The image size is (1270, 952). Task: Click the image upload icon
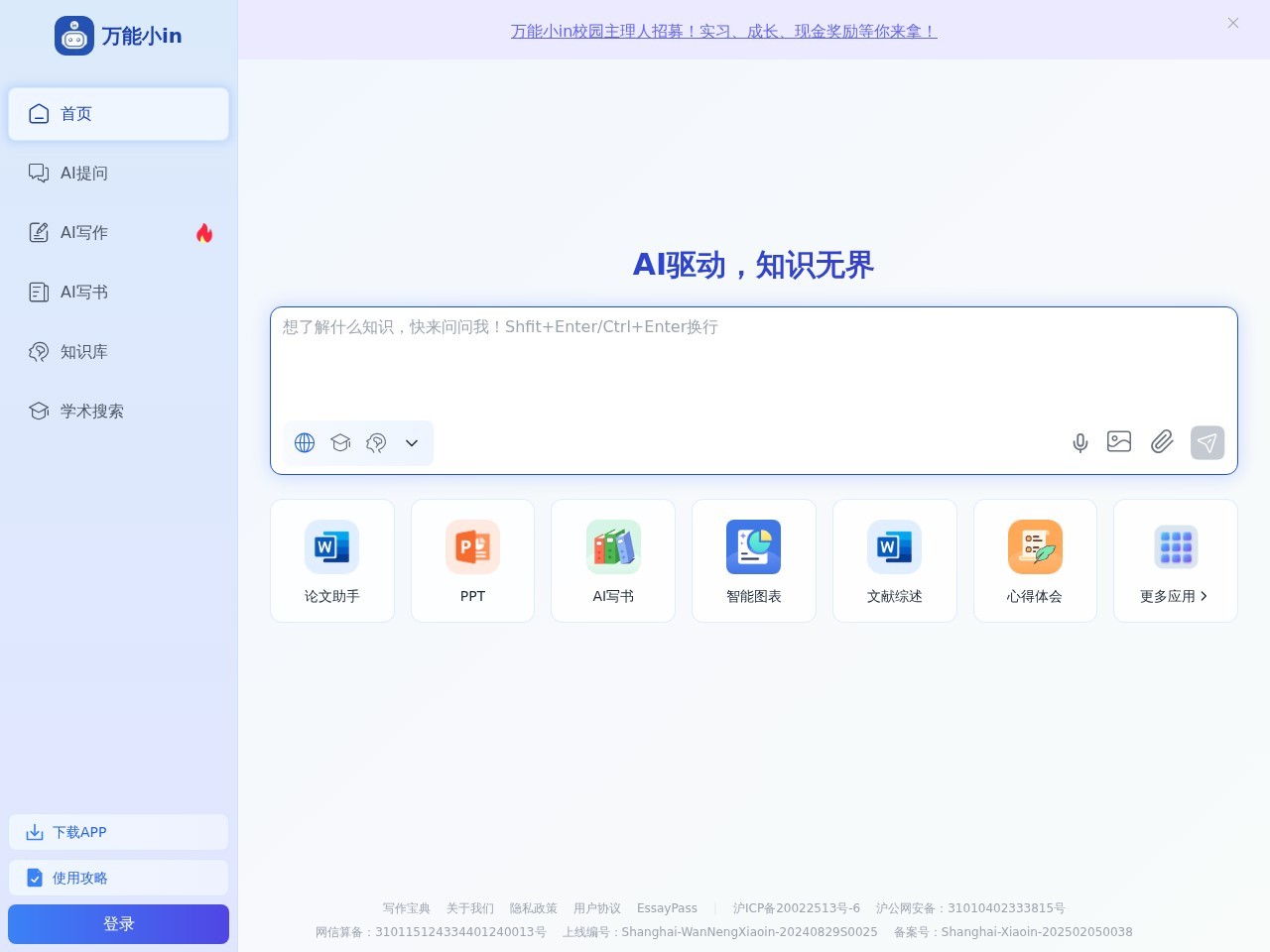[1118, 442]
